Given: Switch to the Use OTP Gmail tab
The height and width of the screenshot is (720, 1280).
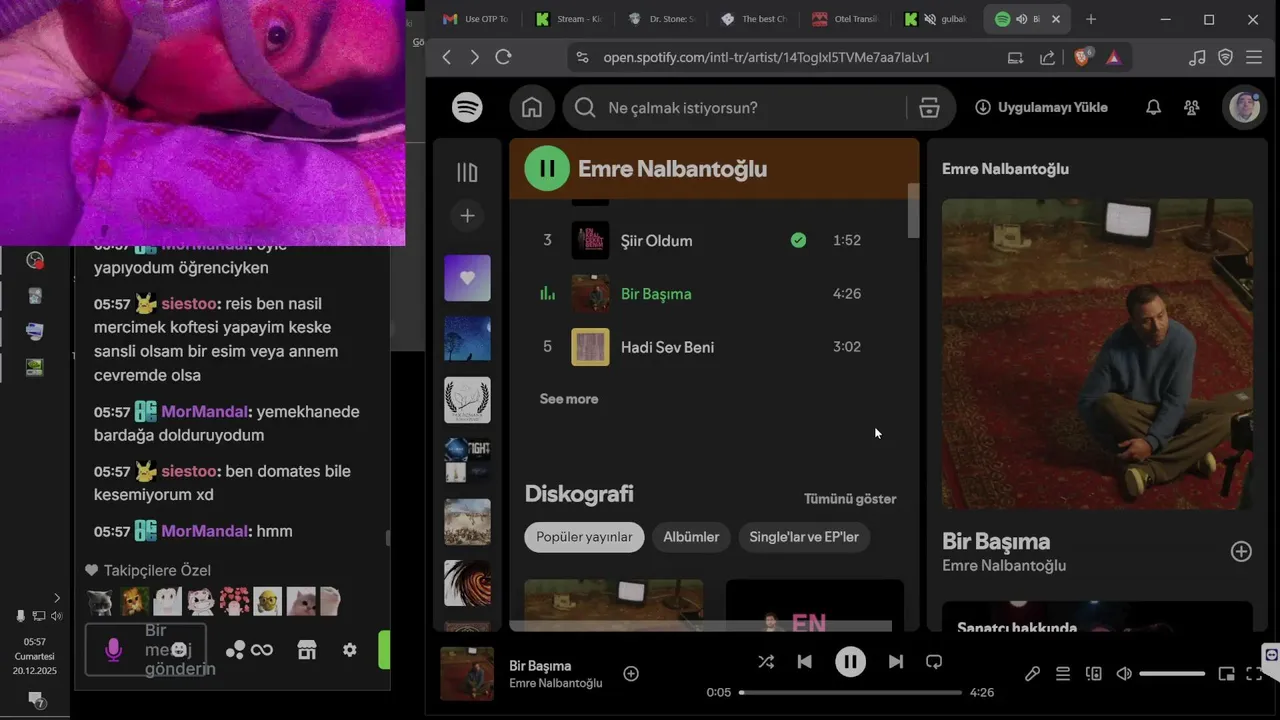Looking at the screenshot, I should coord(476,19).
